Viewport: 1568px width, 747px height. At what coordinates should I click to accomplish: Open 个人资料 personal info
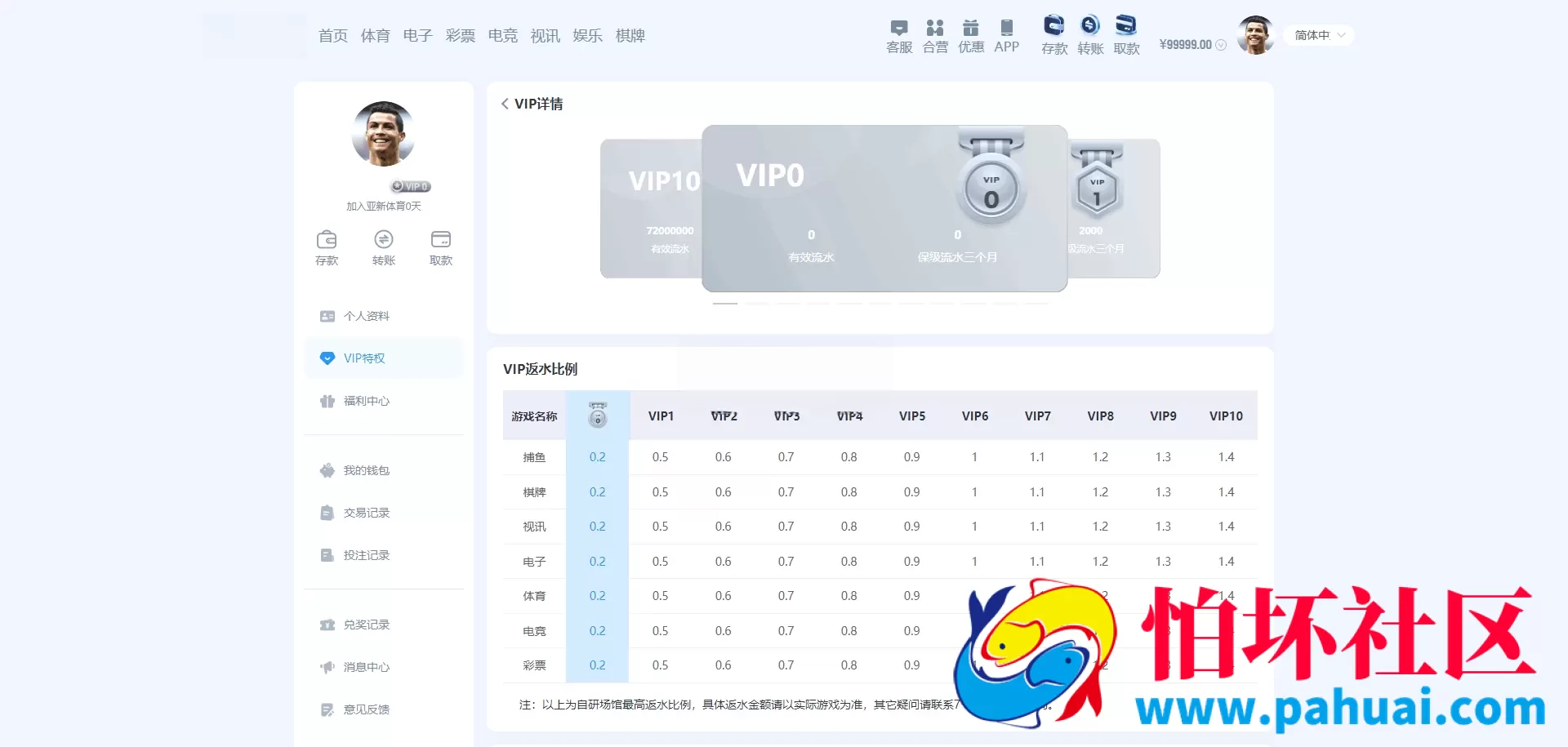[384, 316]
